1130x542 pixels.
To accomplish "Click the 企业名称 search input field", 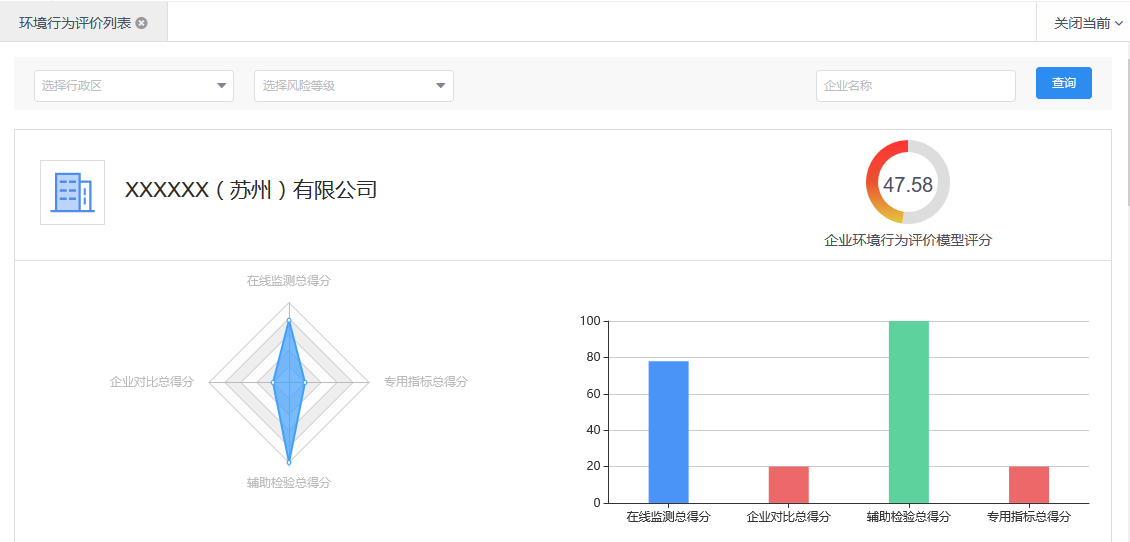I will click(915, 86).
